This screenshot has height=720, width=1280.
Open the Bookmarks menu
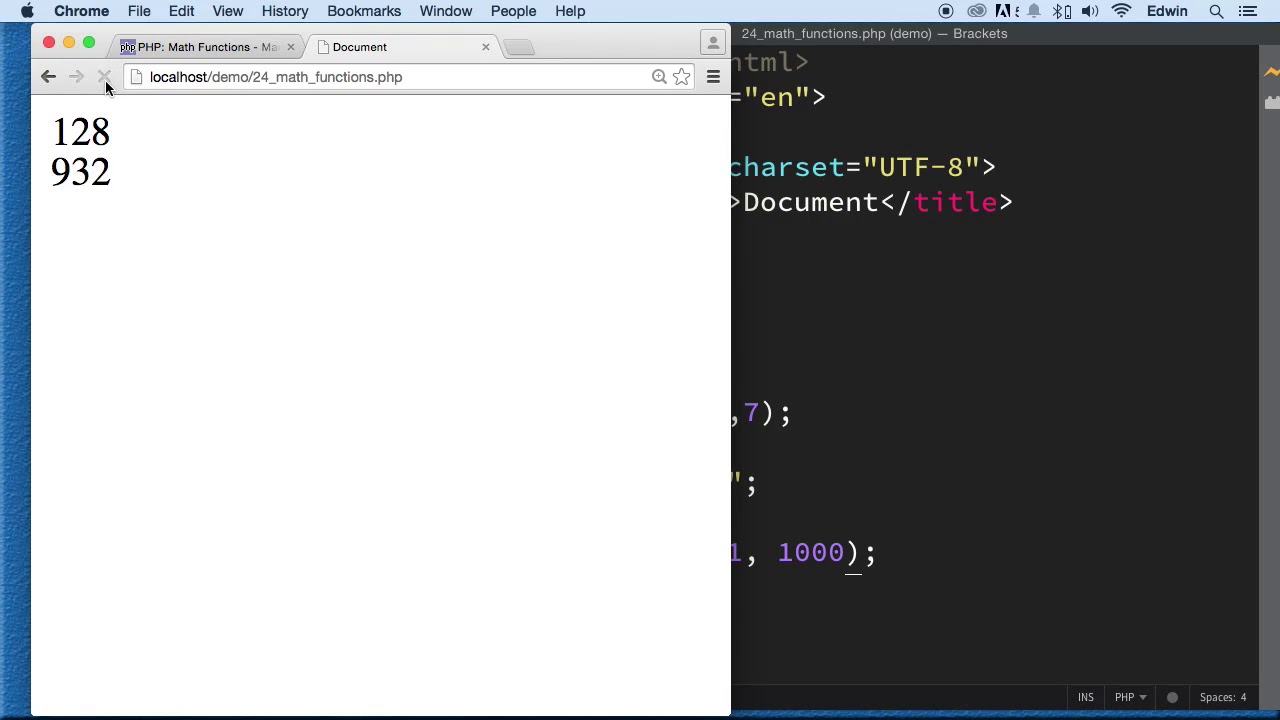click(364, 11)
